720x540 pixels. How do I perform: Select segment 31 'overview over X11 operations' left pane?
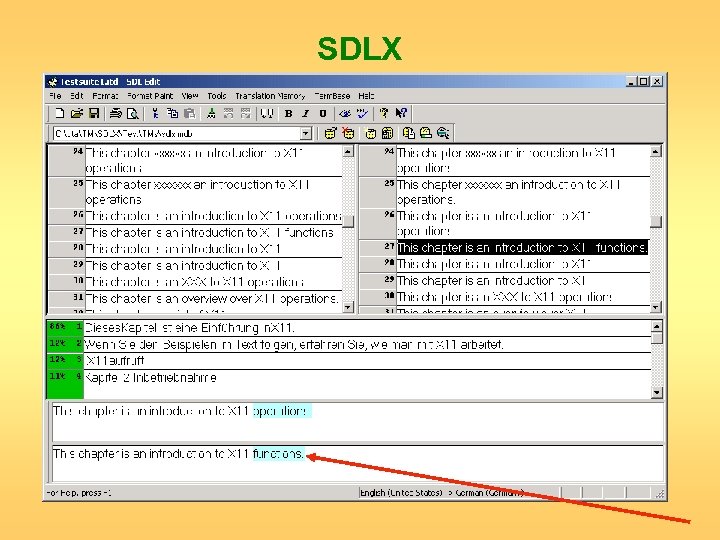pyautogui.click(x=214, y=298)
